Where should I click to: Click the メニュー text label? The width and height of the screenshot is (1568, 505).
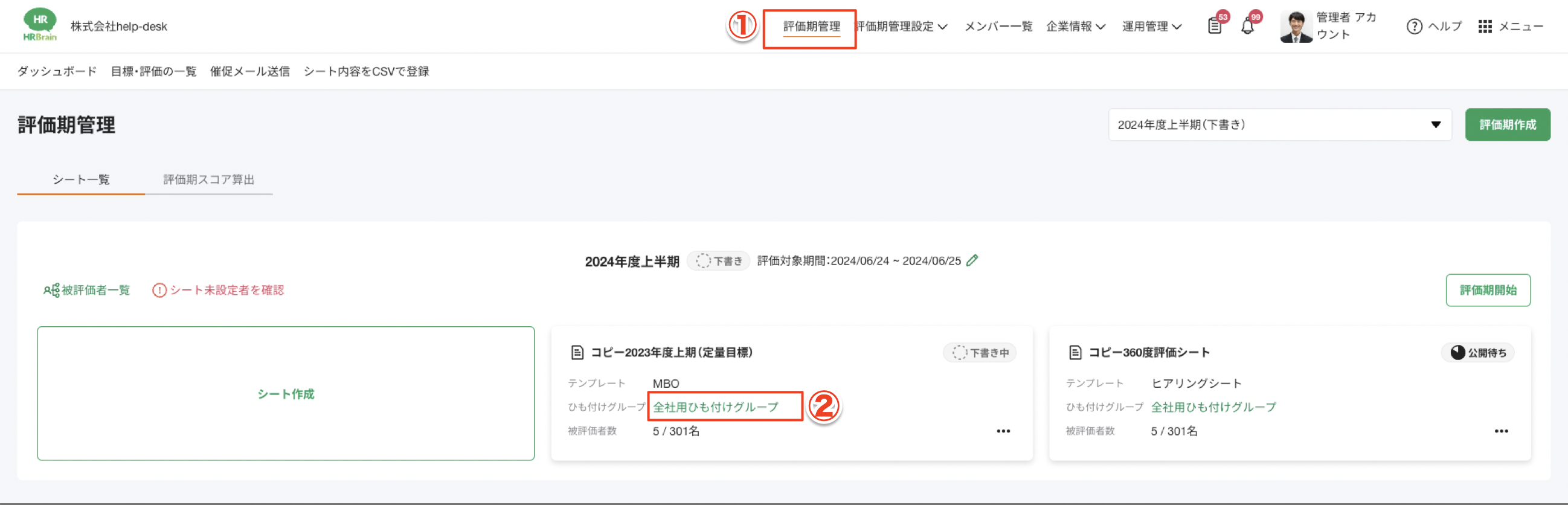1520,27
